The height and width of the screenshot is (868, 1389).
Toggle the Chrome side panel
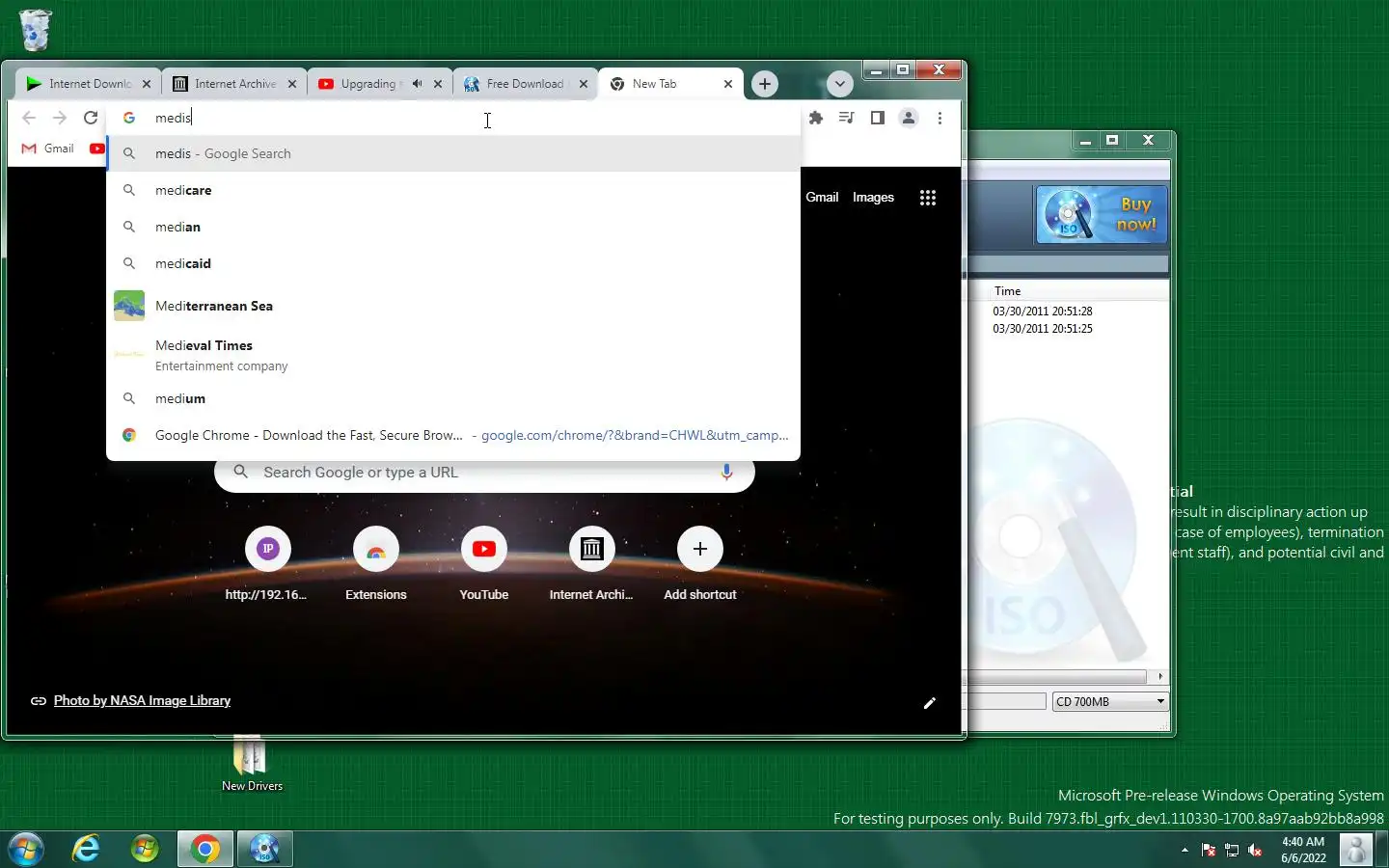click(x=877, y=118)
